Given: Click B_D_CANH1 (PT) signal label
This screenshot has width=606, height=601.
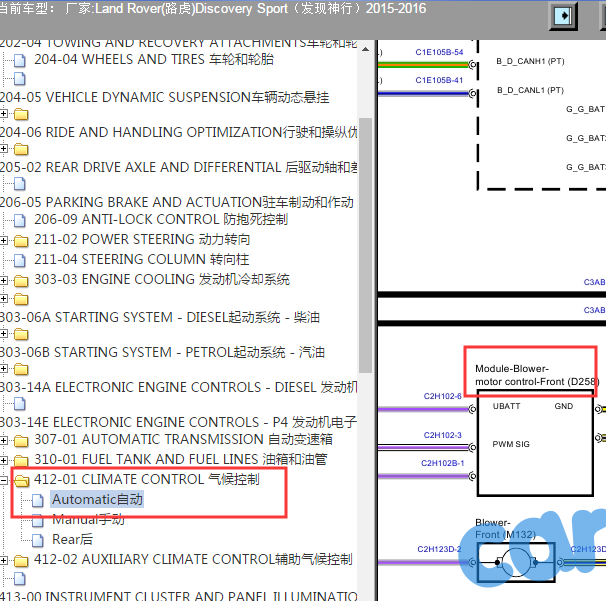Looking at the screenshot, I should tap(530, 61).
